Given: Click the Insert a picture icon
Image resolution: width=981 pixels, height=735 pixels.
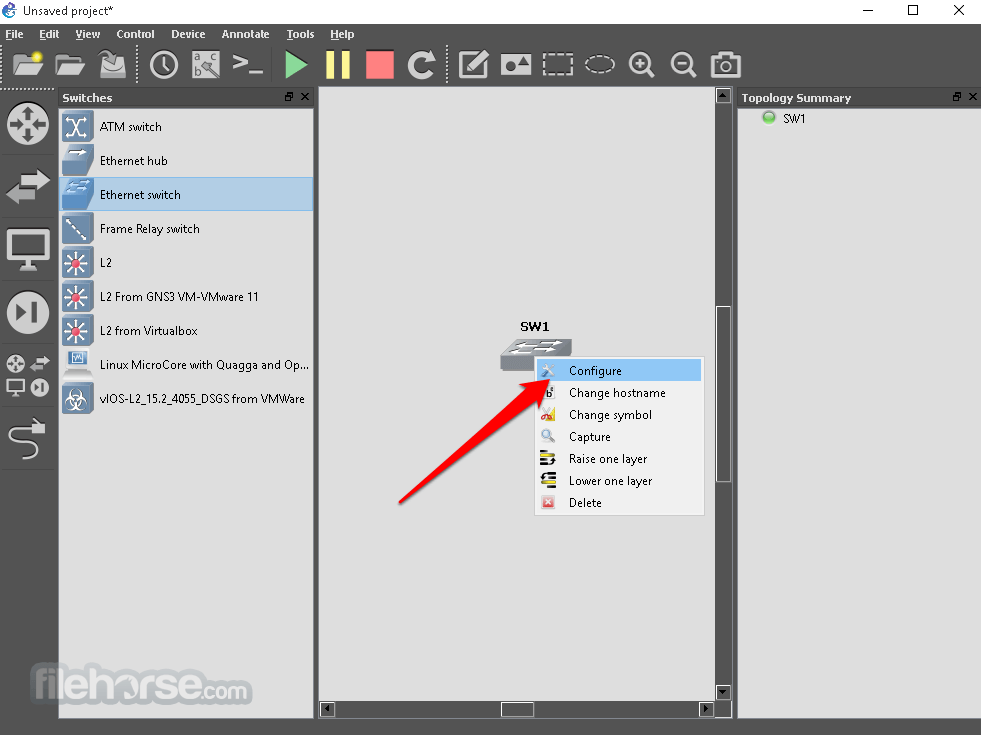Looking at the screenshot, I should pyautogui.click(x=516, y=64).
